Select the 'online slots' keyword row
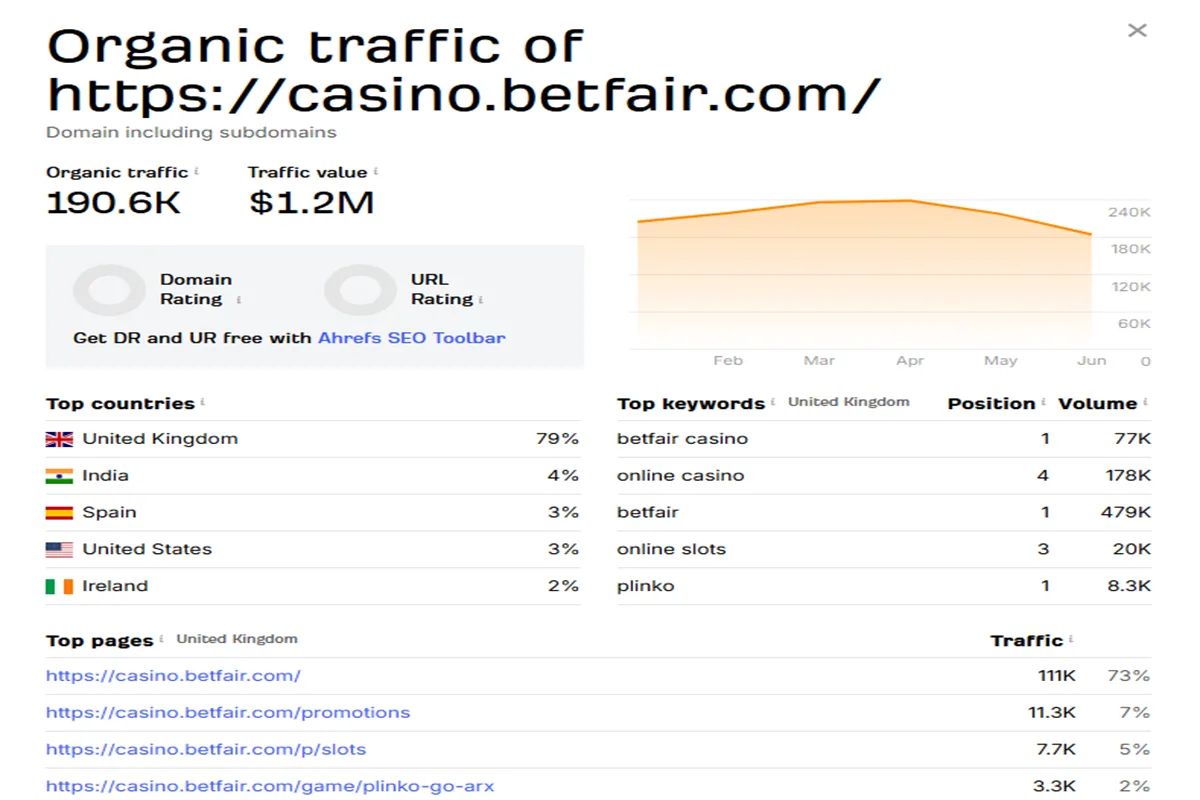This screenshot has width=1200, height=800. coord(884,550)
